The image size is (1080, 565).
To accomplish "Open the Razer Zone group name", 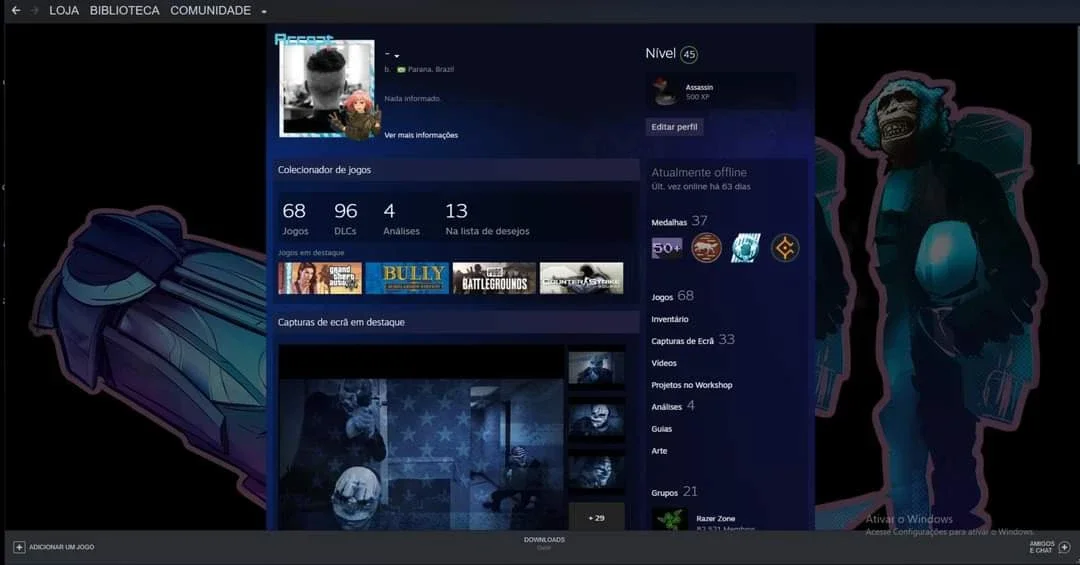I will click(716, 519).
